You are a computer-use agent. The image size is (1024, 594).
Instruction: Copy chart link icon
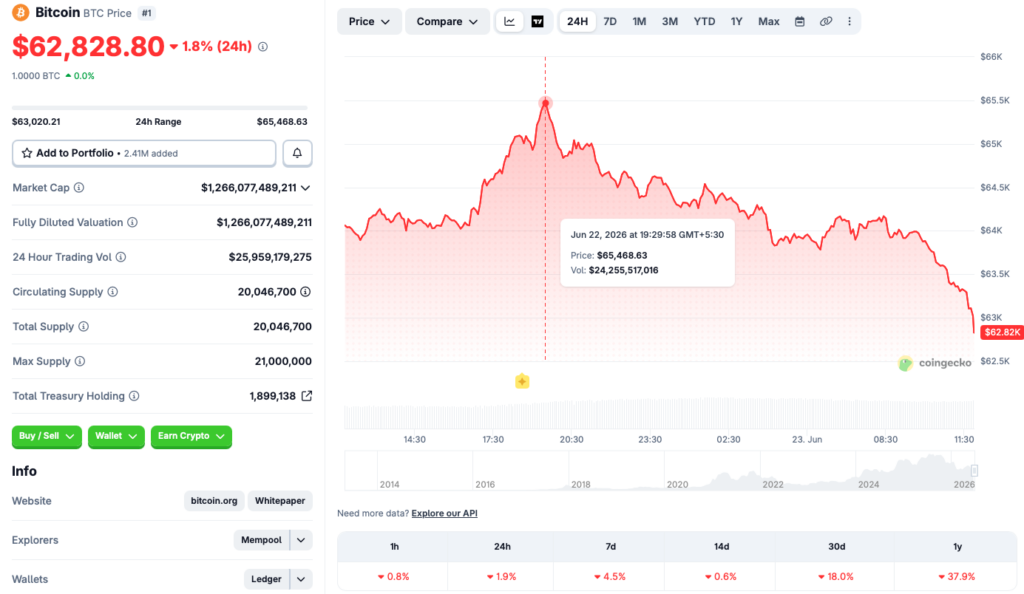(826, 22)
